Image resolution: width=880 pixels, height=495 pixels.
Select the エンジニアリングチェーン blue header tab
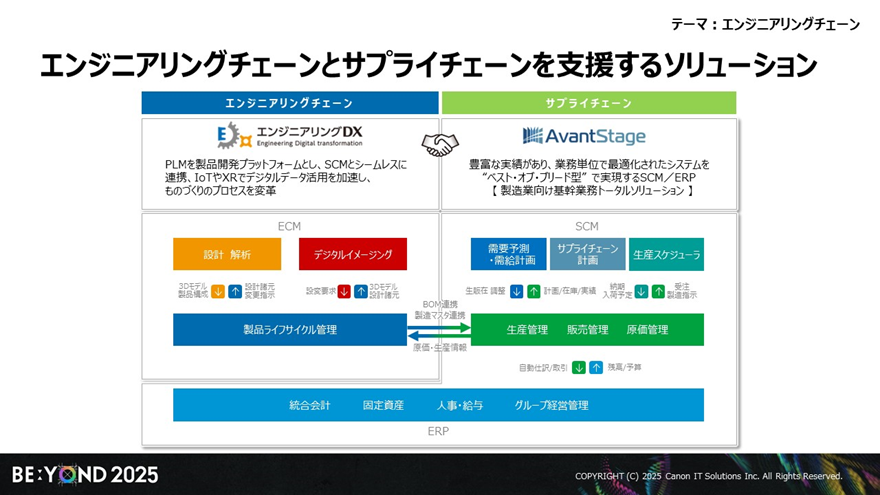[289, 103]
